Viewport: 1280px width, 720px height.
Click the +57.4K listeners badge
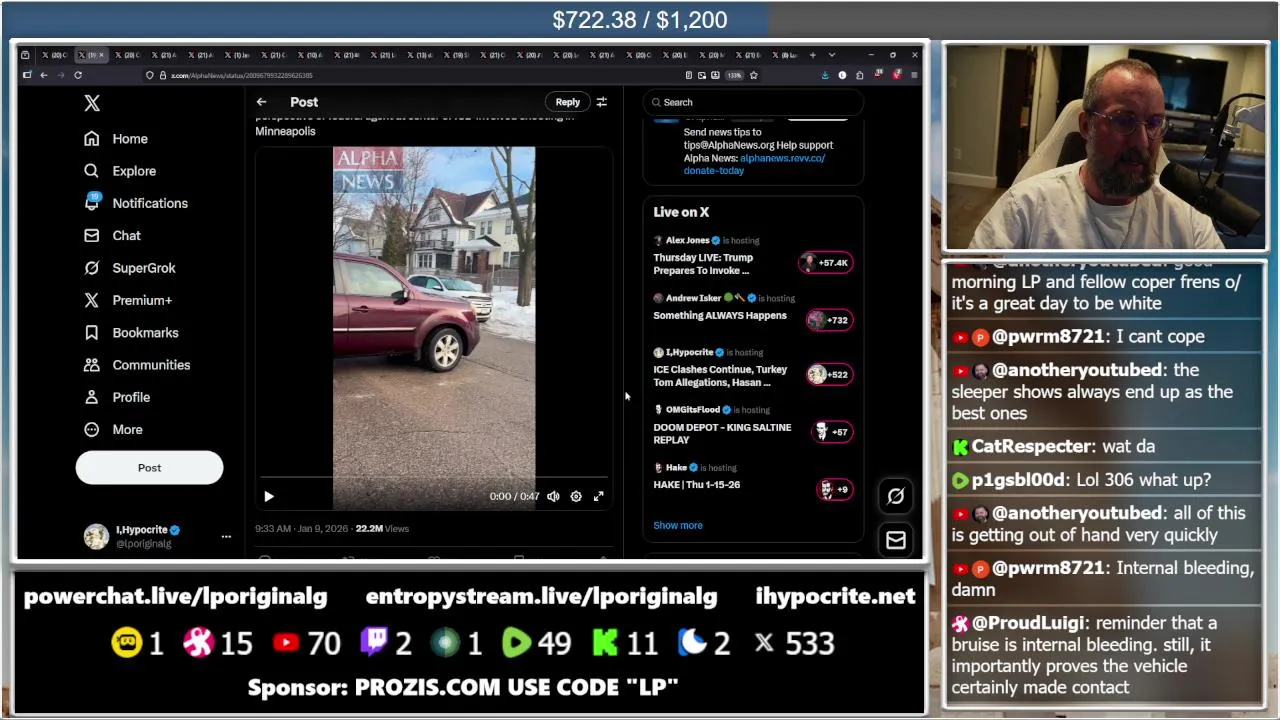[x=825, y=263]
